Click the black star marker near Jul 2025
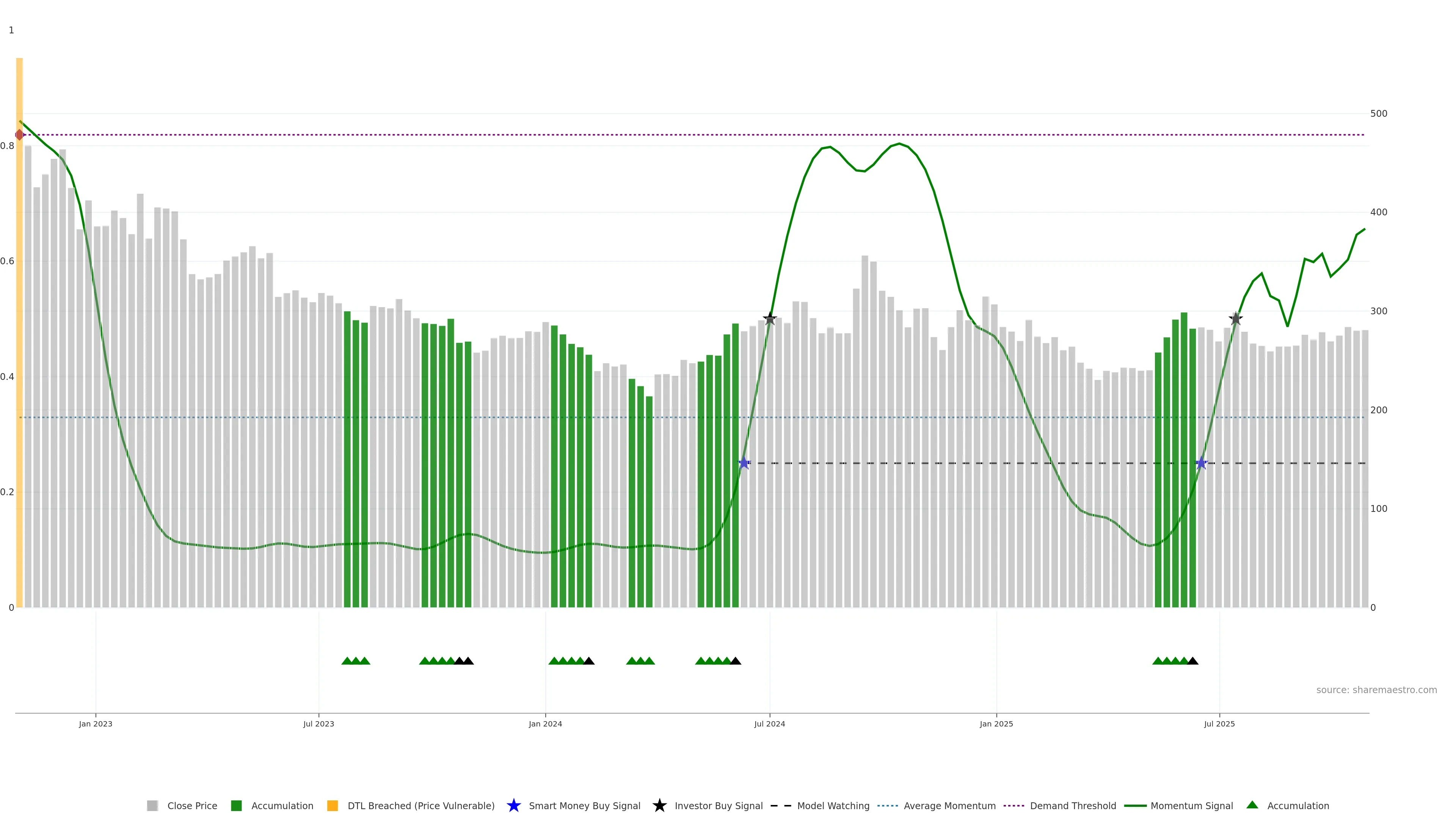1456x819 pixels. [x=1236, y=319]
